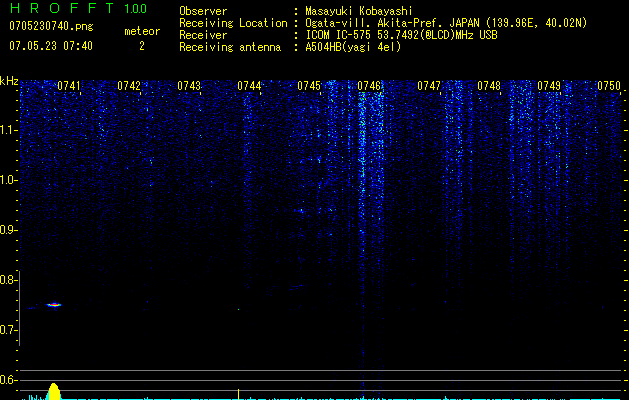Image resolution: width=629 pixels, height=400 pixels.
Task: Click the bright red meteor echo in spectrogram
Action: [x=54, y=305]
